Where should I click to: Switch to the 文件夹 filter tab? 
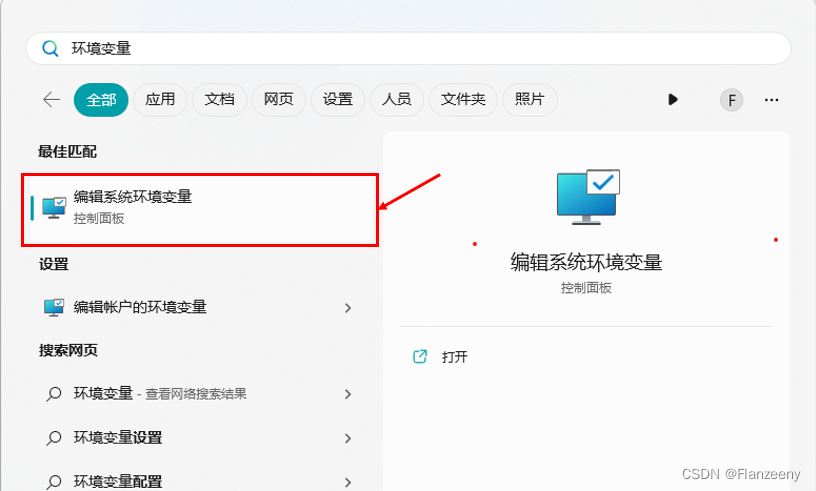pos(463,99)
